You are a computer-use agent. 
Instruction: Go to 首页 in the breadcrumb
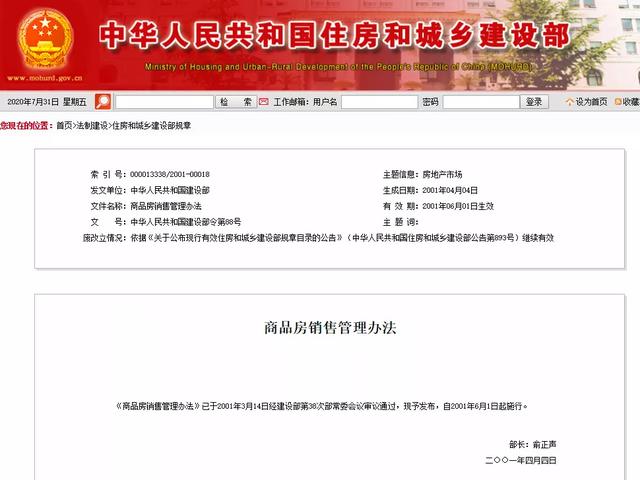(64, 125)
